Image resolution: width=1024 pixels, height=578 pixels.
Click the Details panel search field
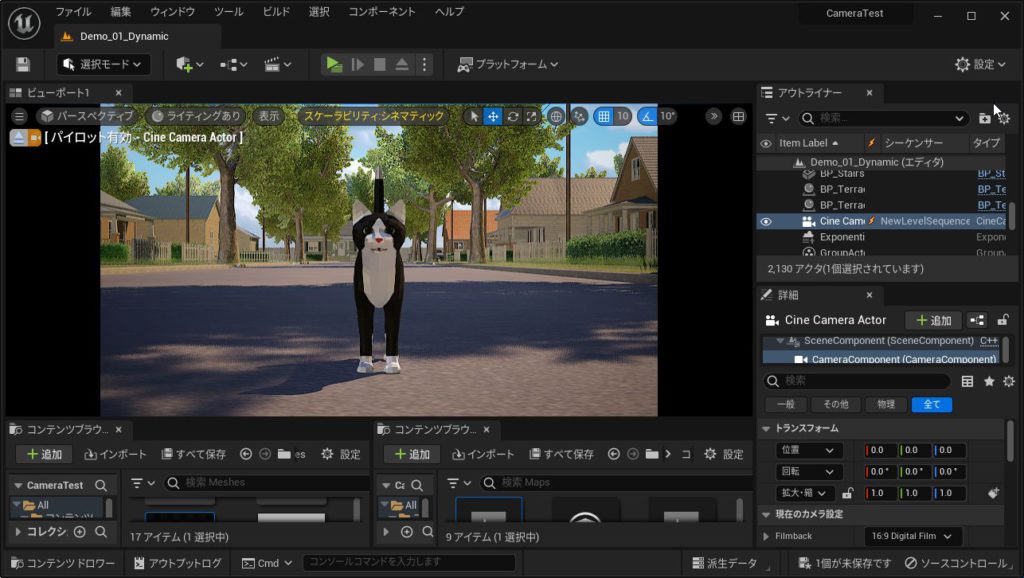tap(857, 381)
